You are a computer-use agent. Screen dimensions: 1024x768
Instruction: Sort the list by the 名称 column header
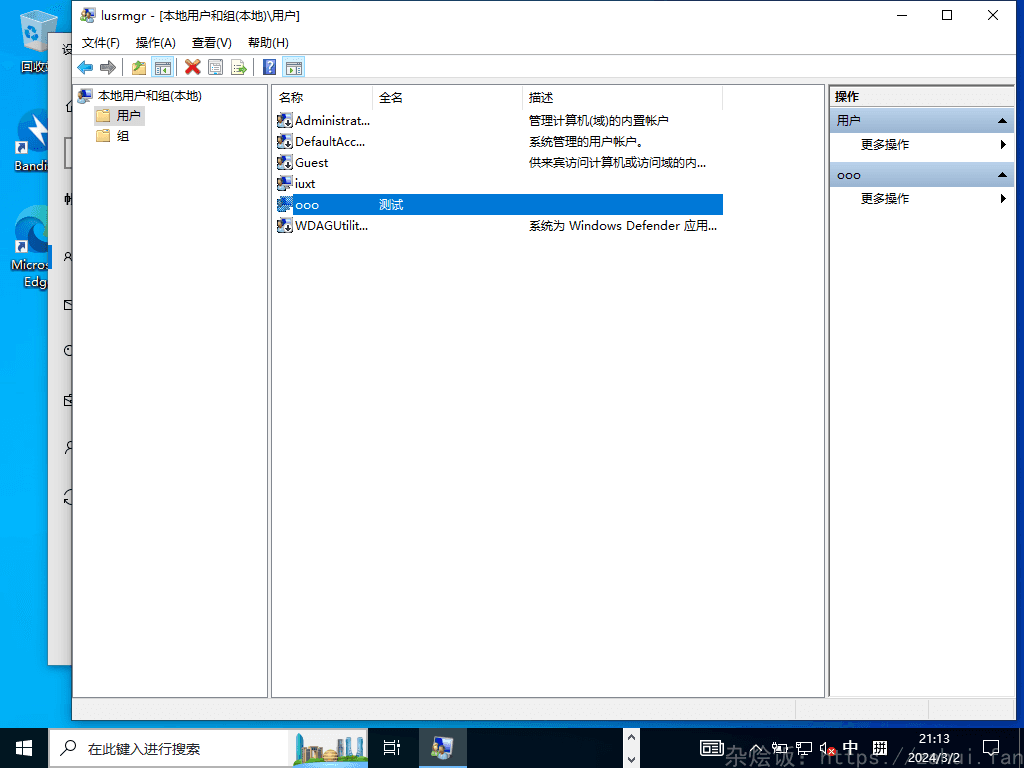pyautogui.click(x=322, y=98)
